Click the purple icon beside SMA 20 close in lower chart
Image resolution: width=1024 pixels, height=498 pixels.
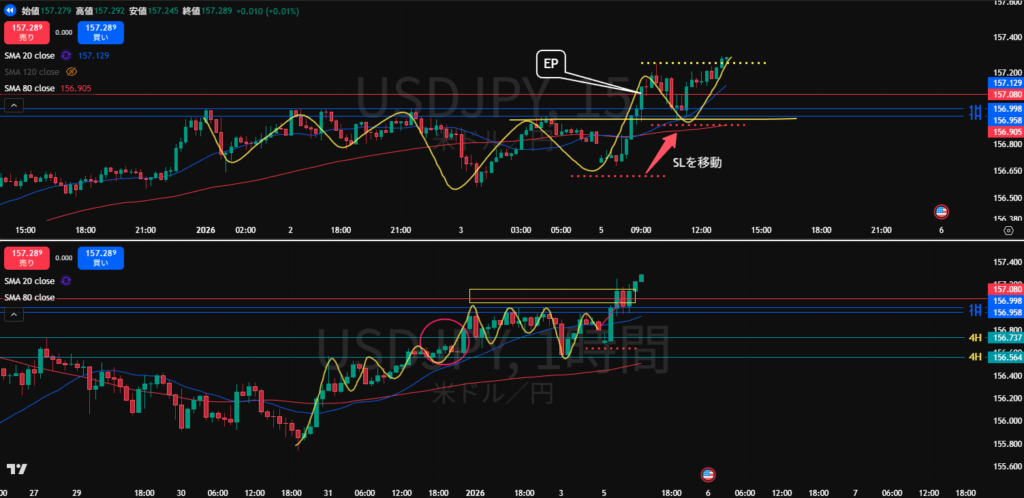(x=66, y=282)
